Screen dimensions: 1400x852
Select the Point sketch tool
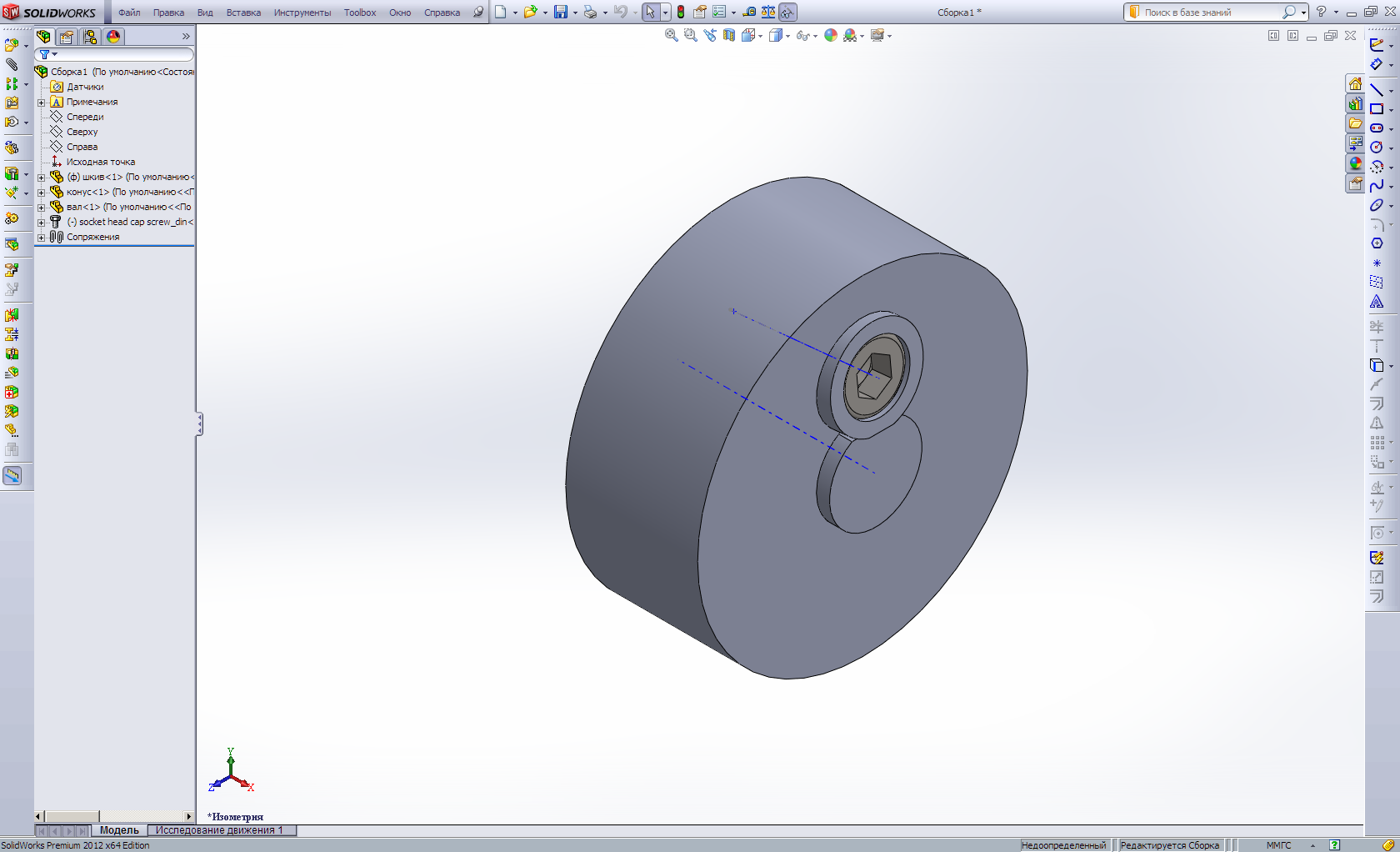click(1377, 263)
